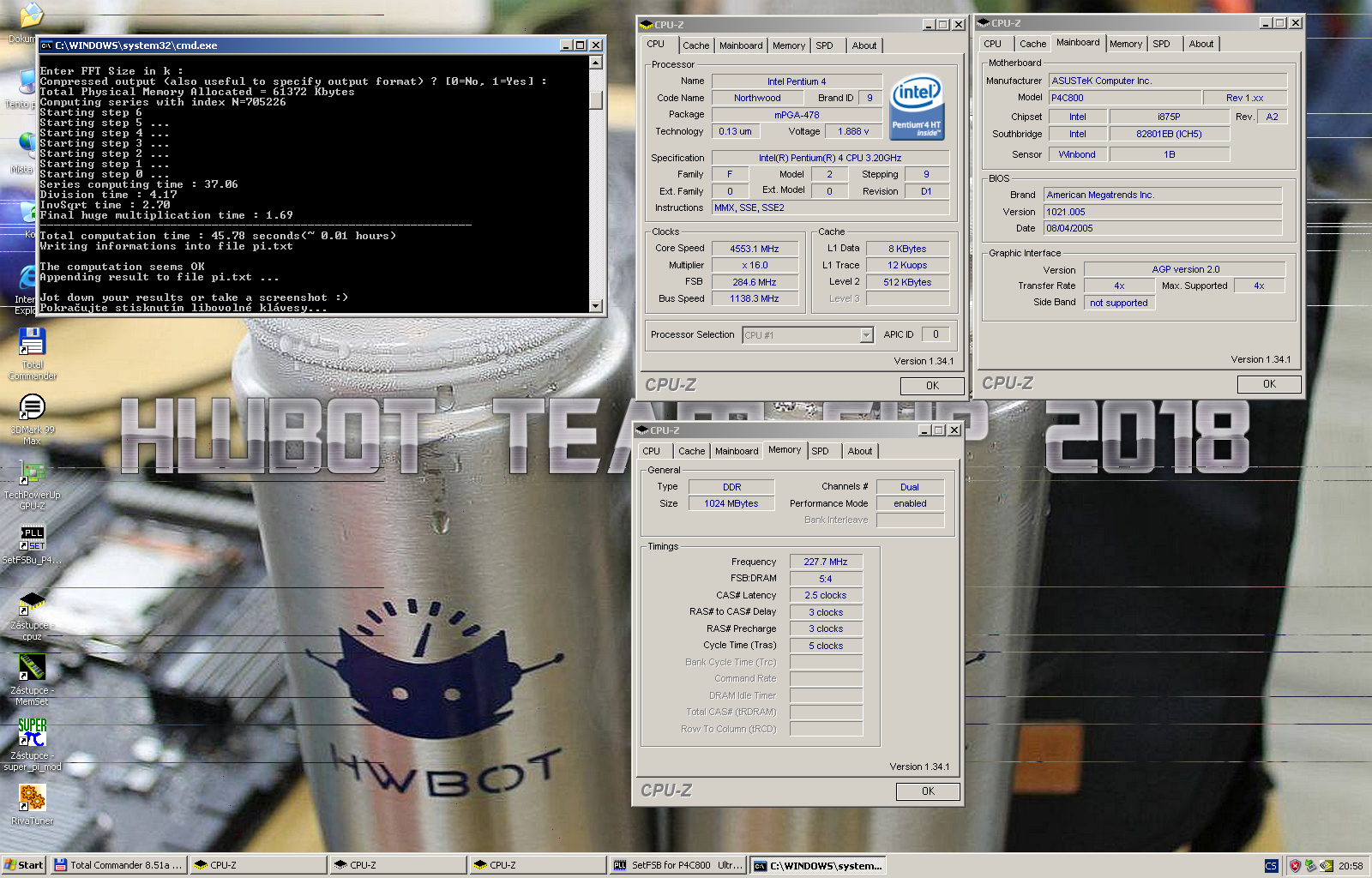Screen dimensions: 1372x878
Task: Select the Tento počítač computer desktop icon
Action: pyautogui.click(x=27, y=81)
